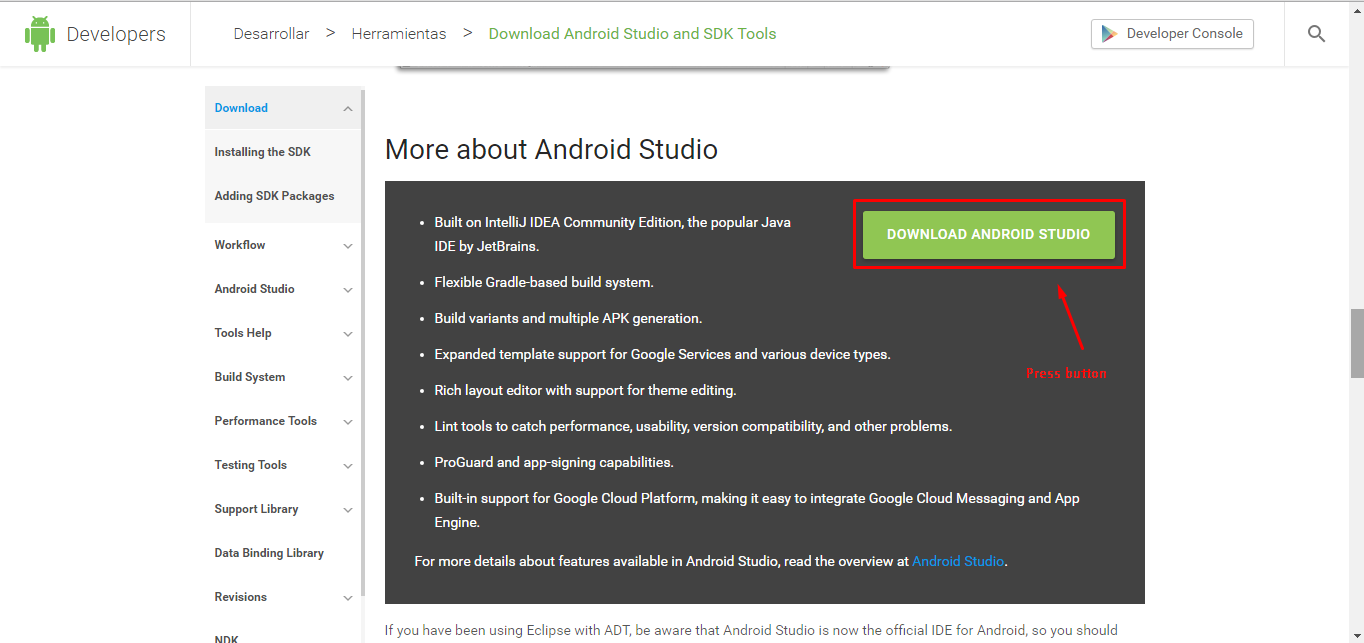Viewport: 1364px width, 643px height.
Task: Expand the Support Library chevron
Action: [348, 510]
